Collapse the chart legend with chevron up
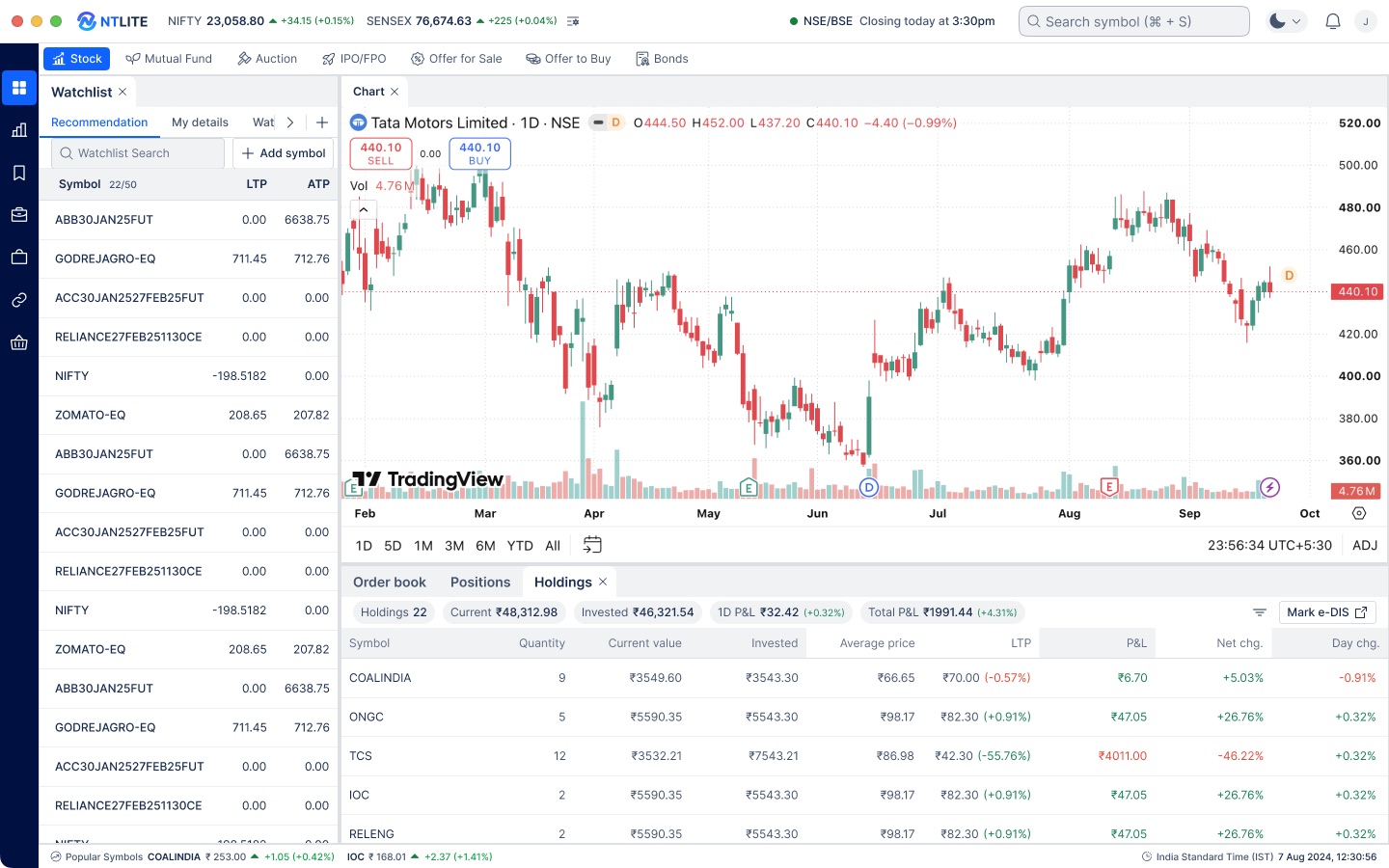 364,209
